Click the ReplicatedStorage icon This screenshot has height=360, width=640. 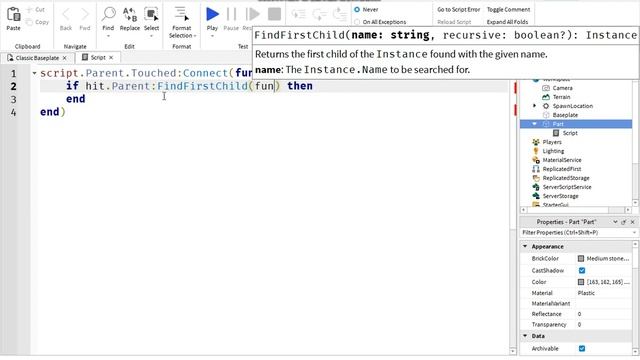(536, 178)
